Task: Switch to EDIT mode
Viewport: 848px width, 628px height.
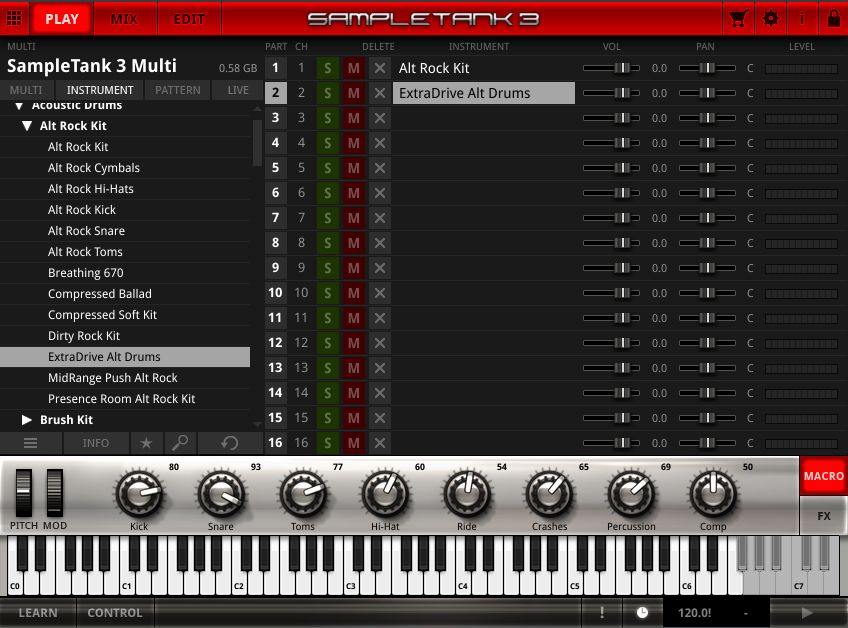Action: coord(189,19)
